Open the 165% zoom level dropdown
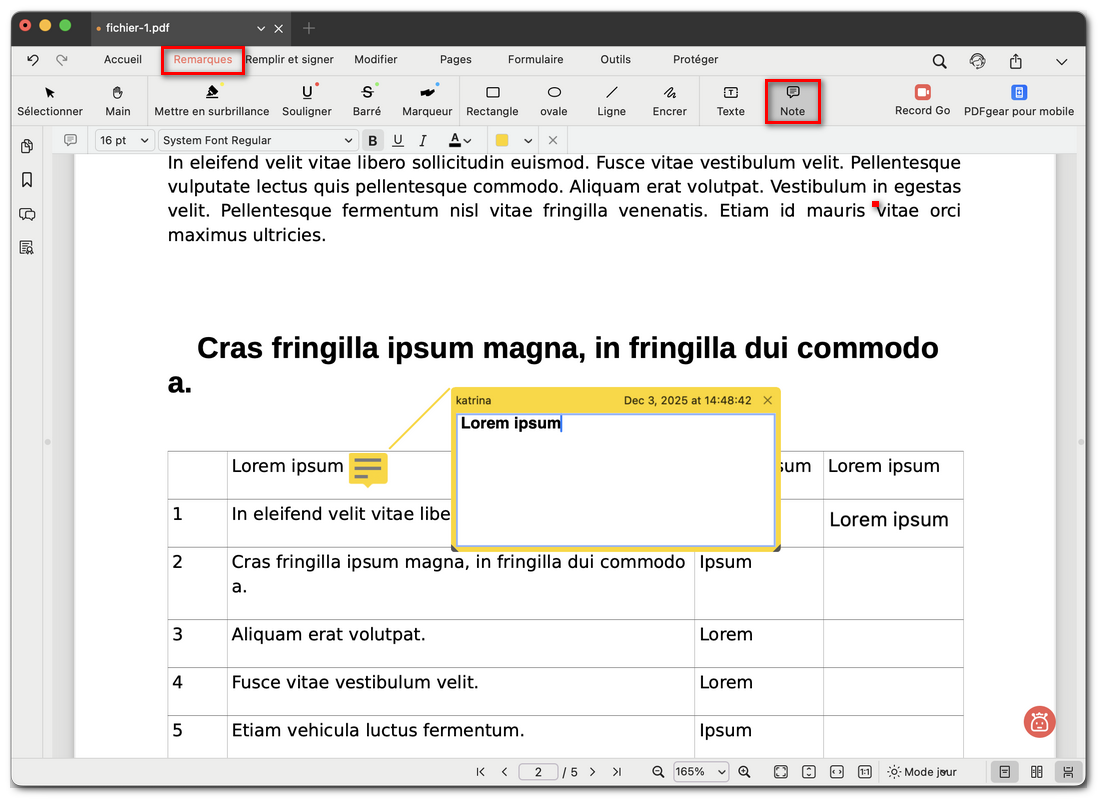The image size is (1098, 799). click(x=700, y=772)
